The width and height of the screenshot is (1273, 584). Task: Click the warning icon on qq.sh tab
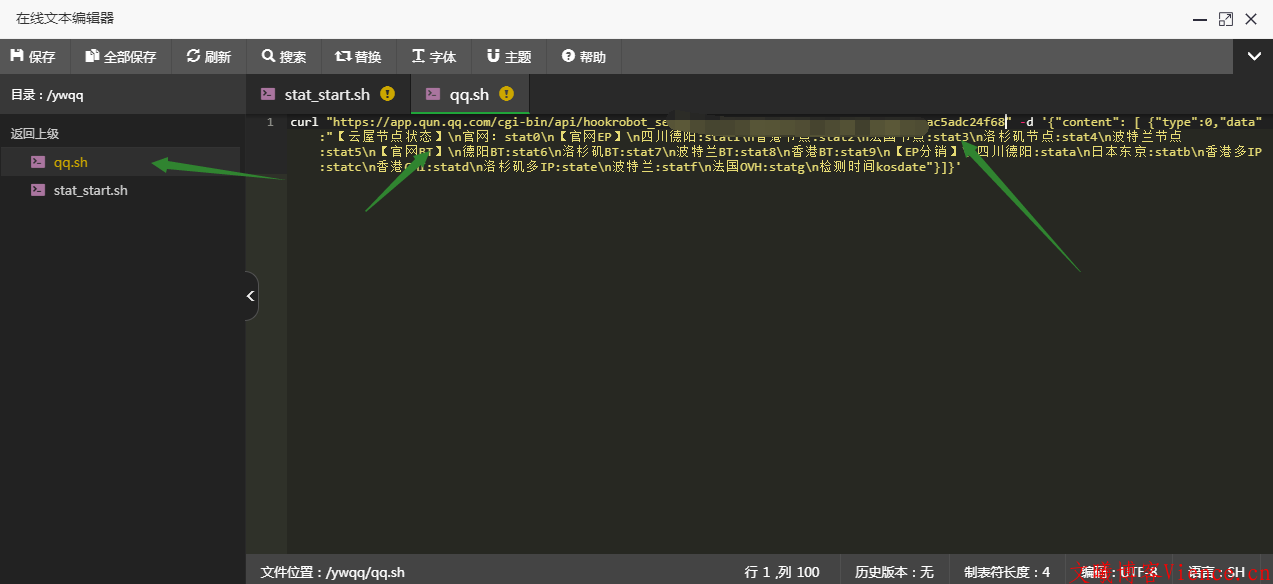point(506,93)
